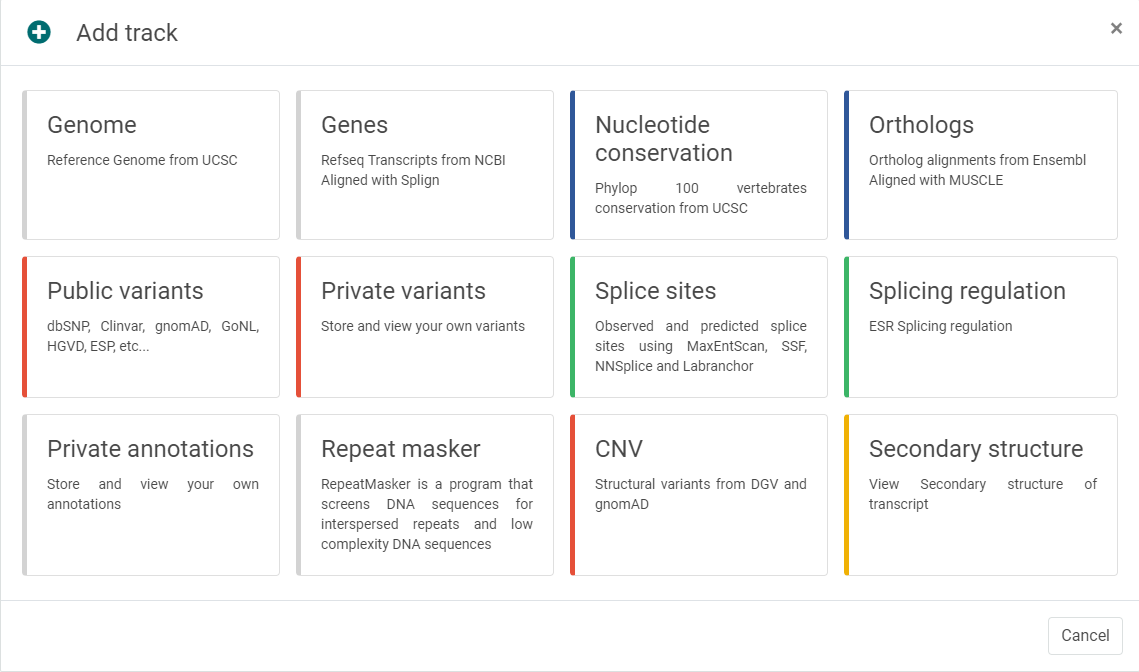Select the Private annotations card

(151, 495)
